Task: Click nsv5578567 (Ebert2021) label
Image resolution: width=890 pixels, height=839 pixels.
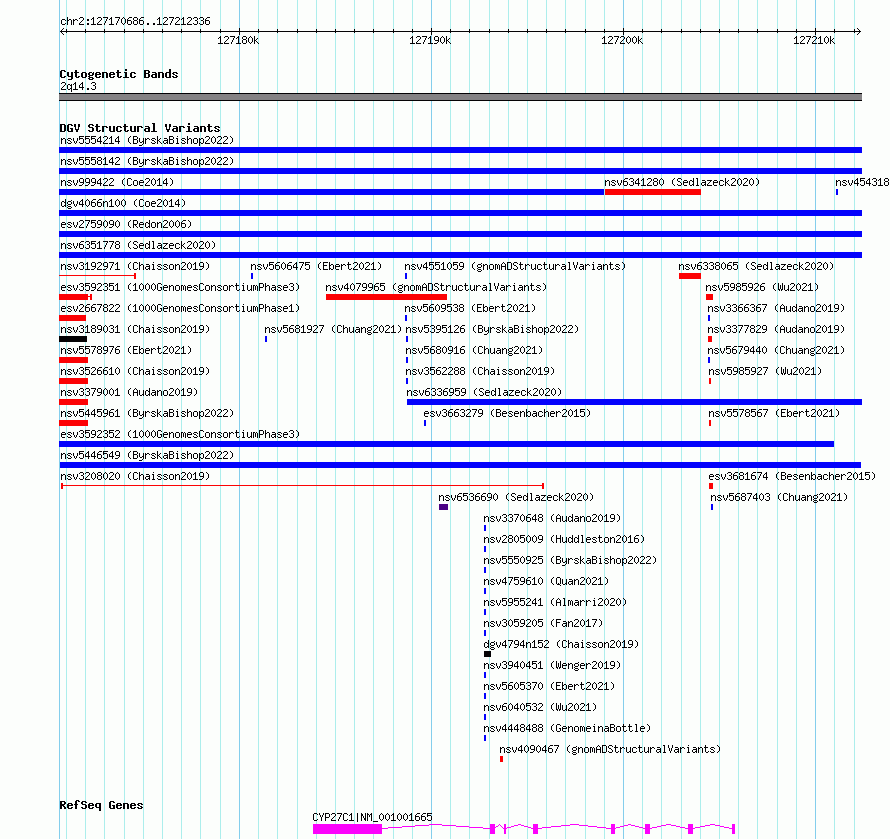Action: coord(774,413)
